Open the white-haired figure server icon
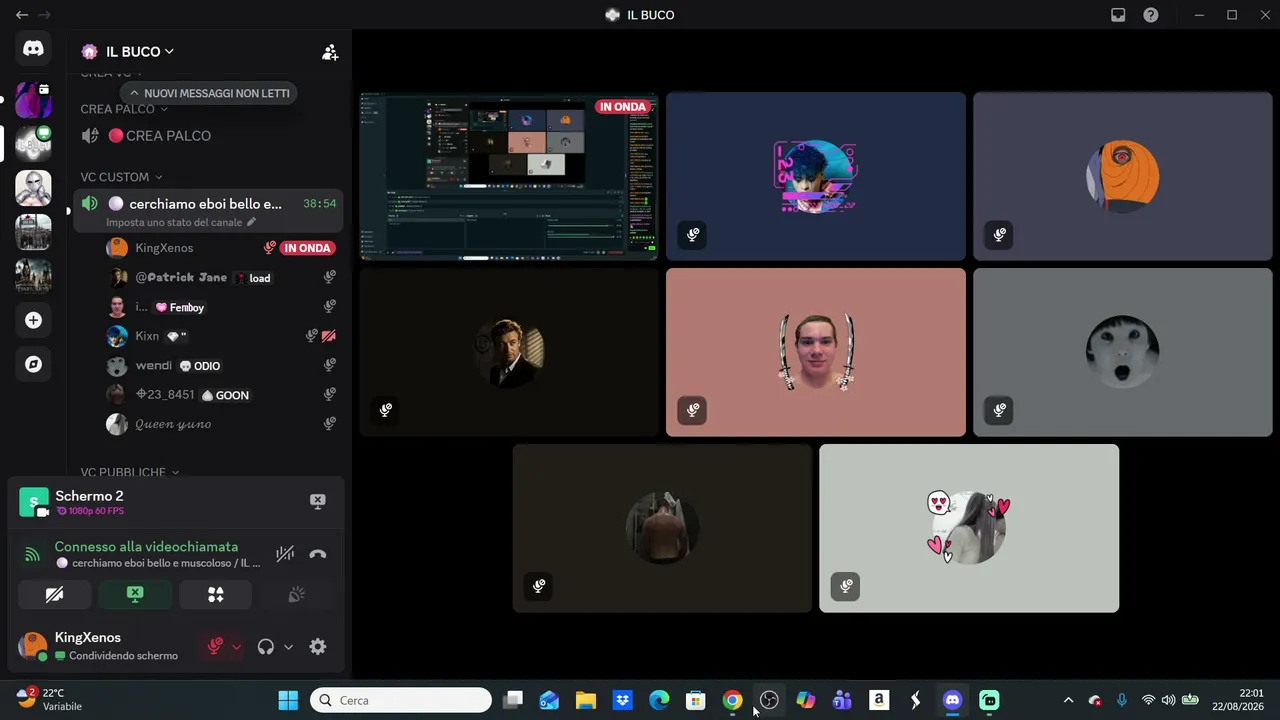Viewport: 1280px width, 720px height. coord(33,188)
